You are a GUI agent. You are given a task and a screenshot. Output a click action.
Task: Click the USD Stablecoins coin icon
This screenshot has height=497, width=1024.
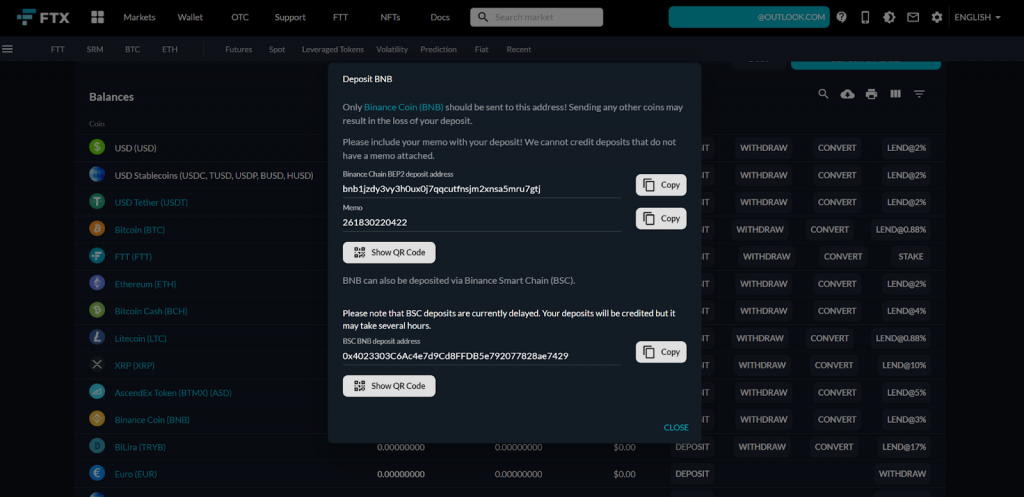coord(97,174)
